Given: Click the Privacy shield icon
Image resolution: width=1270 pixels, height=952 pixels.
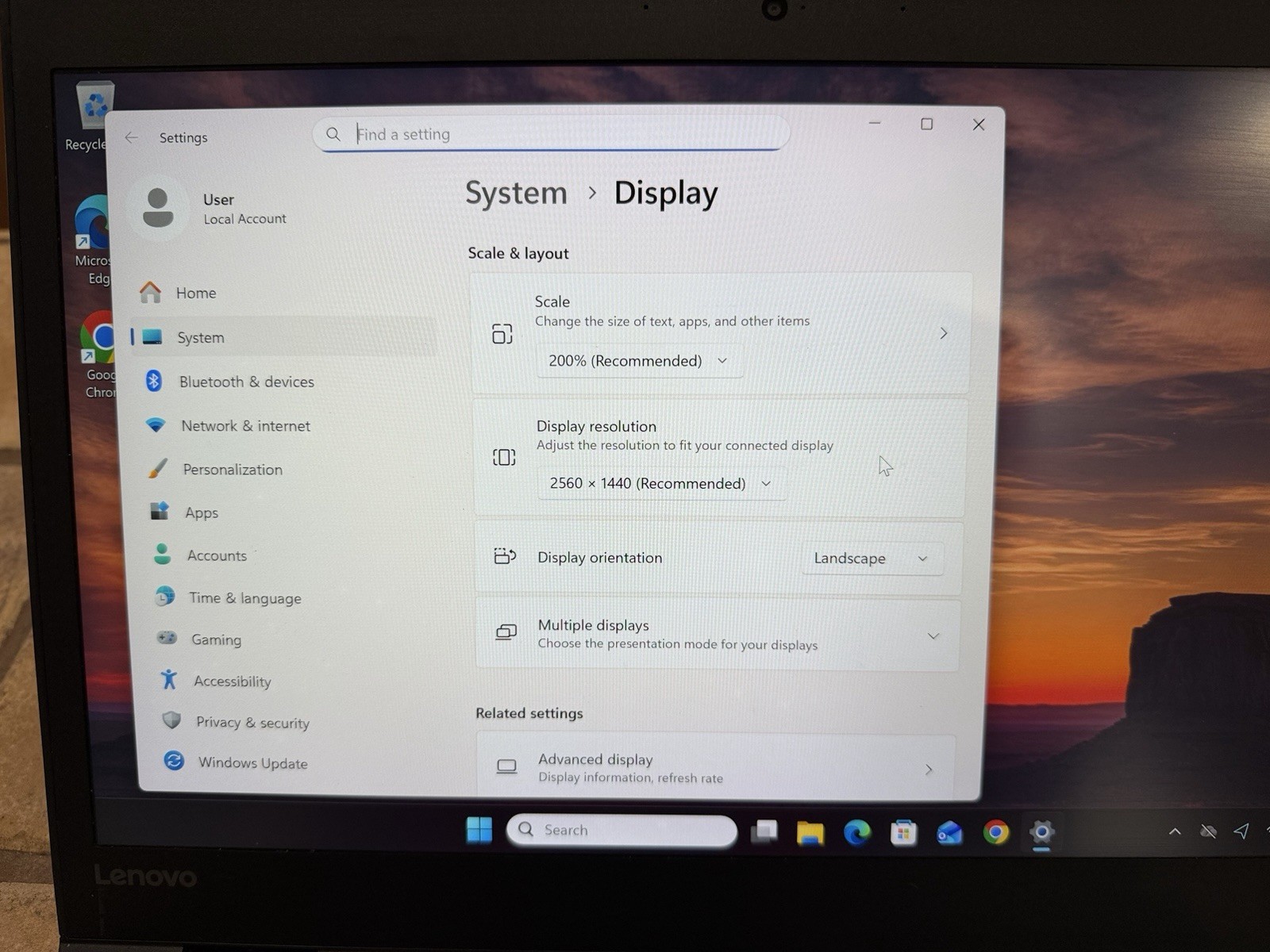Looking at the screenshot, I should 171,720.
